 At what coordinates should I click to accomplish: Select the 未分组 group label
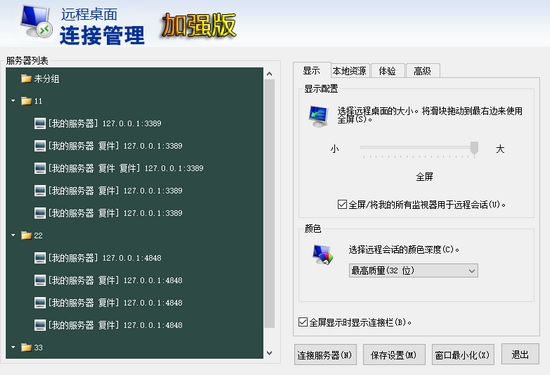47,79
